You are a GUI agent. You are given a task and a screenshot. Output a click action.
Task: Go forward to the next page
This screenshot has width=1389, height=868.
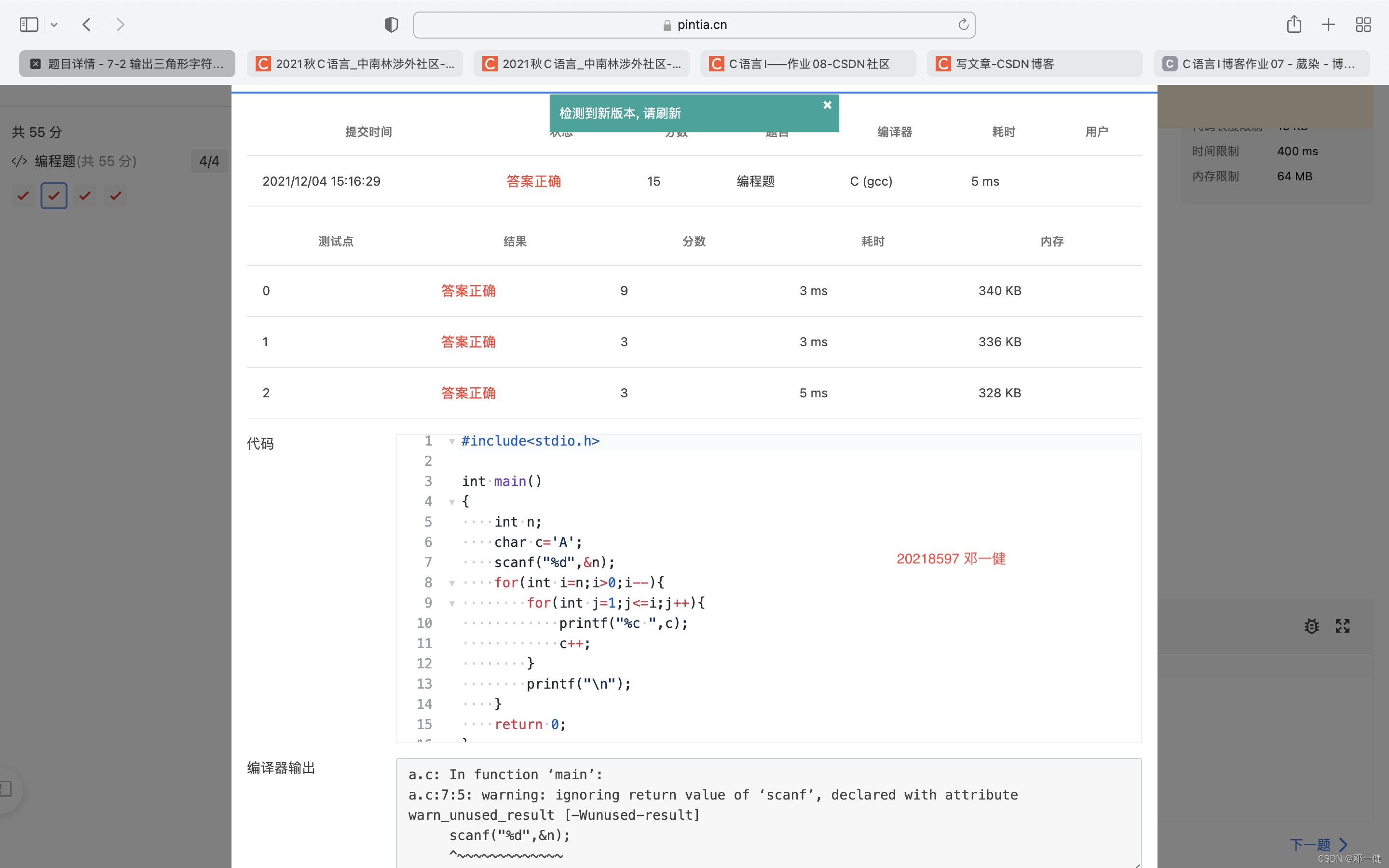click(120, 25)
